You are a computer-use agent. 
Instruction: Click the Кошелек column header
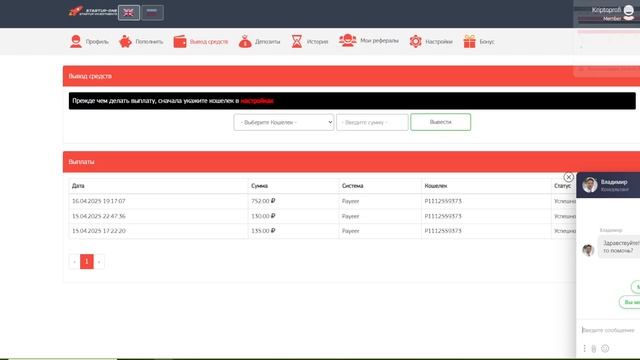click(436, 186)
